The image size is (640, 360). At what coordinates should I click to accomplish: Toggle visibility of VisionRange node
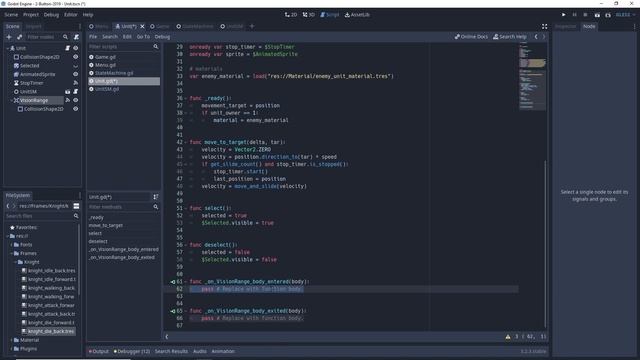(x=76, y=100)
